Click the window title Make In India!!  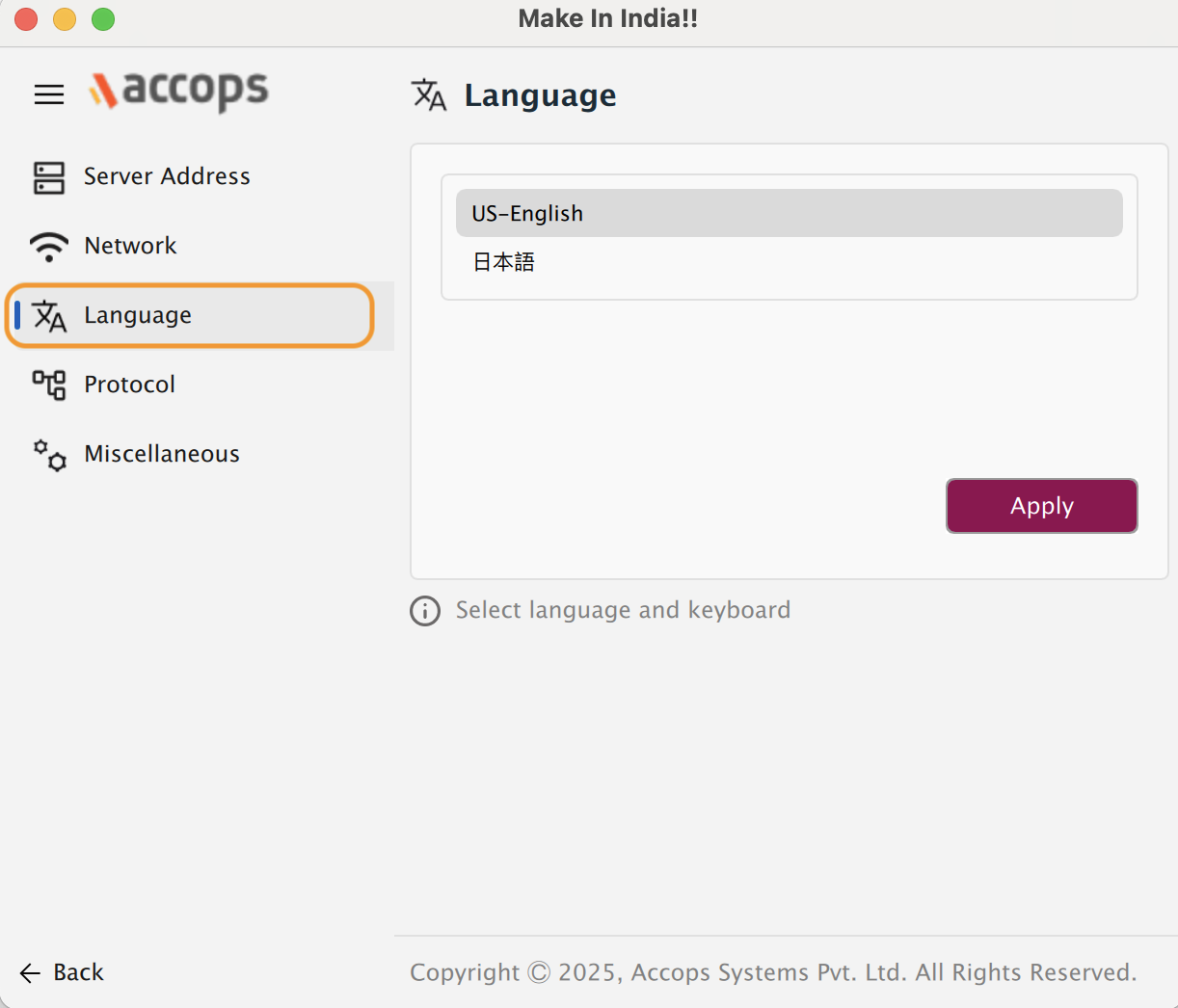point(607,18)
